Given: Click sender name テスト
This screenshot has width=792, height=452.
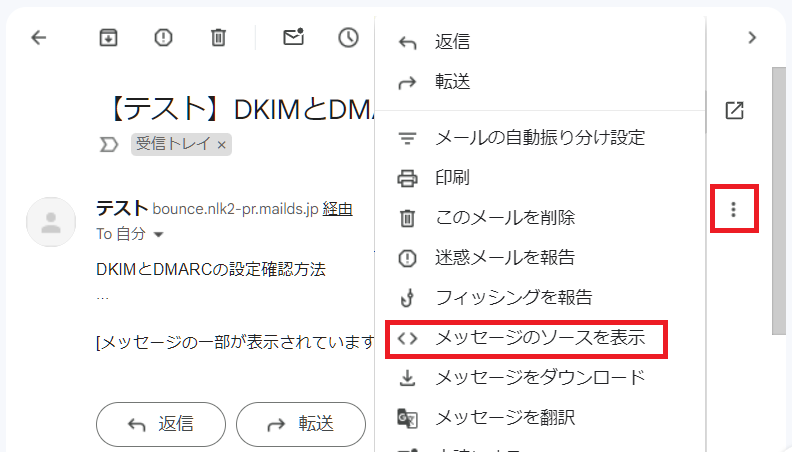Looking at the screenshot, I should 122,208.
